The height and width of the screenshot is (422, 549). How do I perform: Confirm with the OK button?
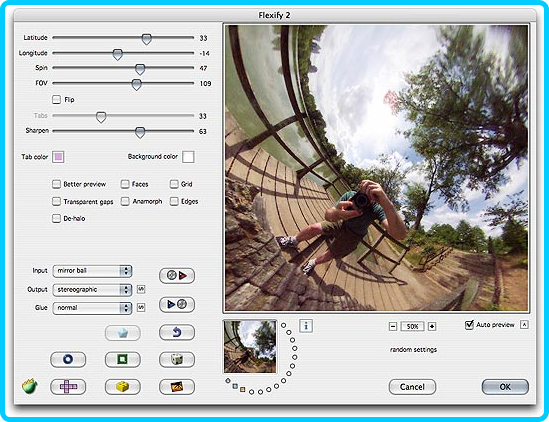click(x=505, y=387)
